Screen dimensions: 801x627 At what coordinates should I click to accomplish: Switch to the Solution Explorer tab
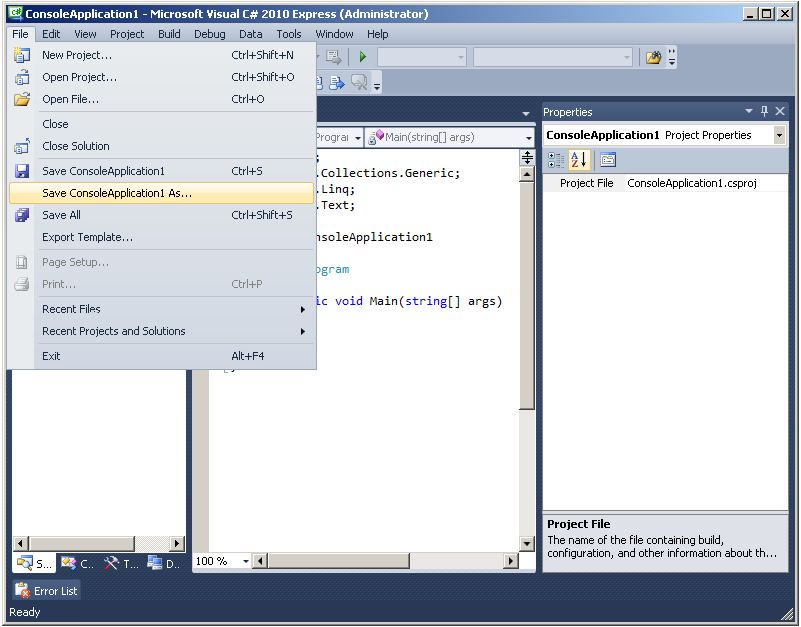click(34, 564)
